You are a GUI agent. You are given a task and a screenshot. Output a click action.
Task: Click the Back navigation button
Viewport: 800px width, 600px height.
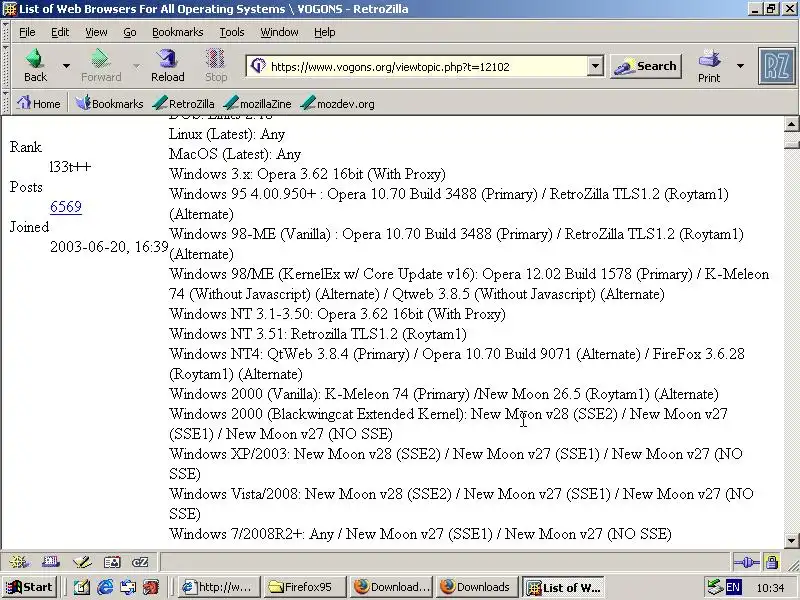(35, 65)
